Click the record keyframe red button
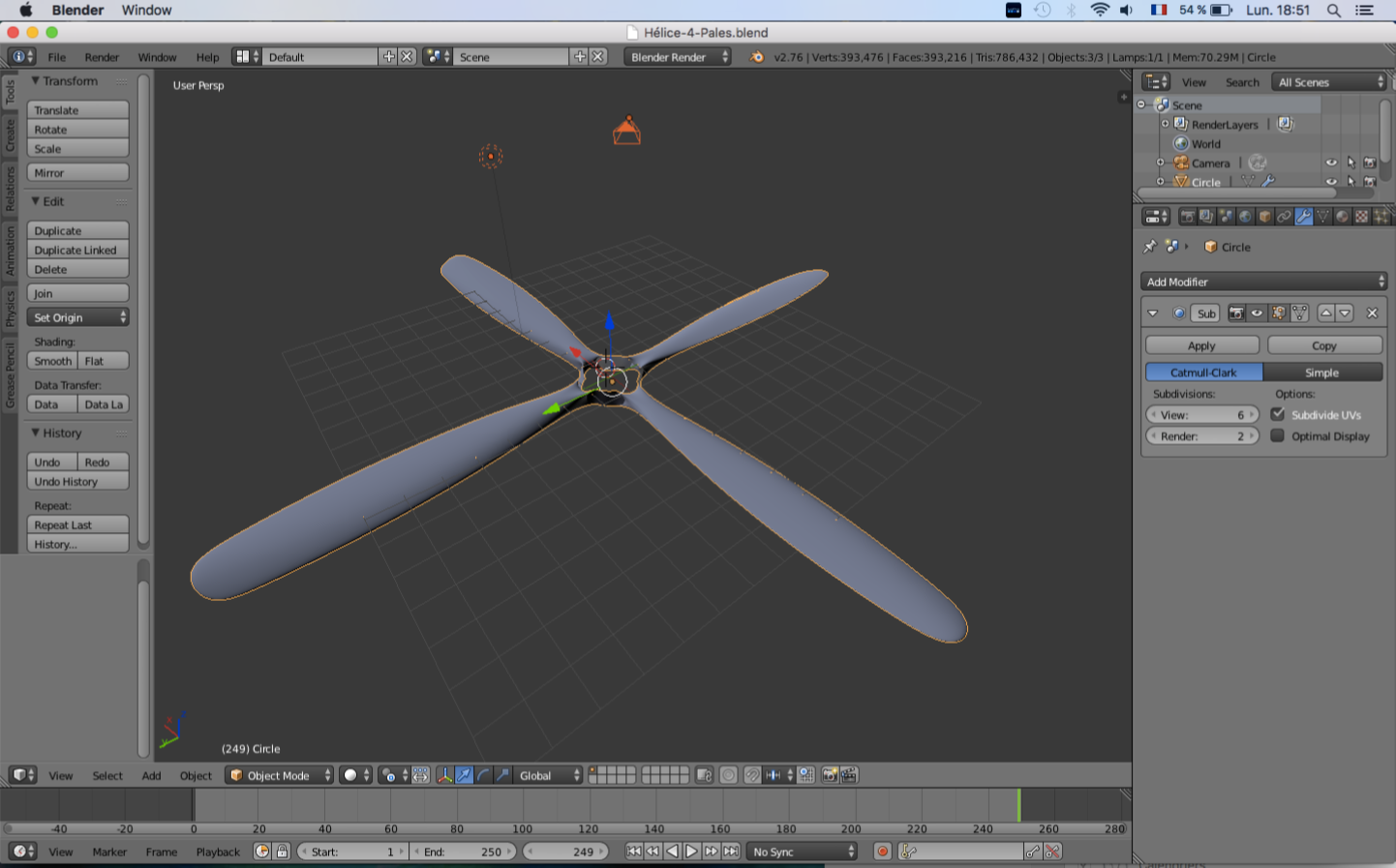1396x868 pixels. (x=882, y=852)
